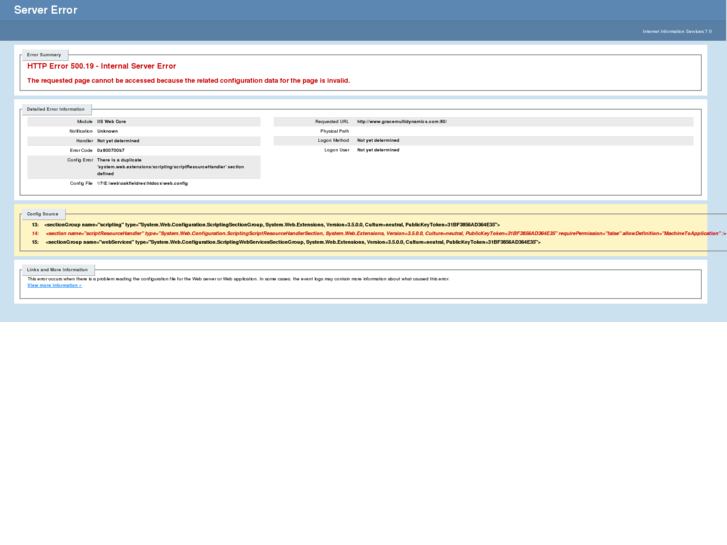This screenshot has height=545, width=727.
Task: Click the 'Notification' field label
Action: coord(81,131)
